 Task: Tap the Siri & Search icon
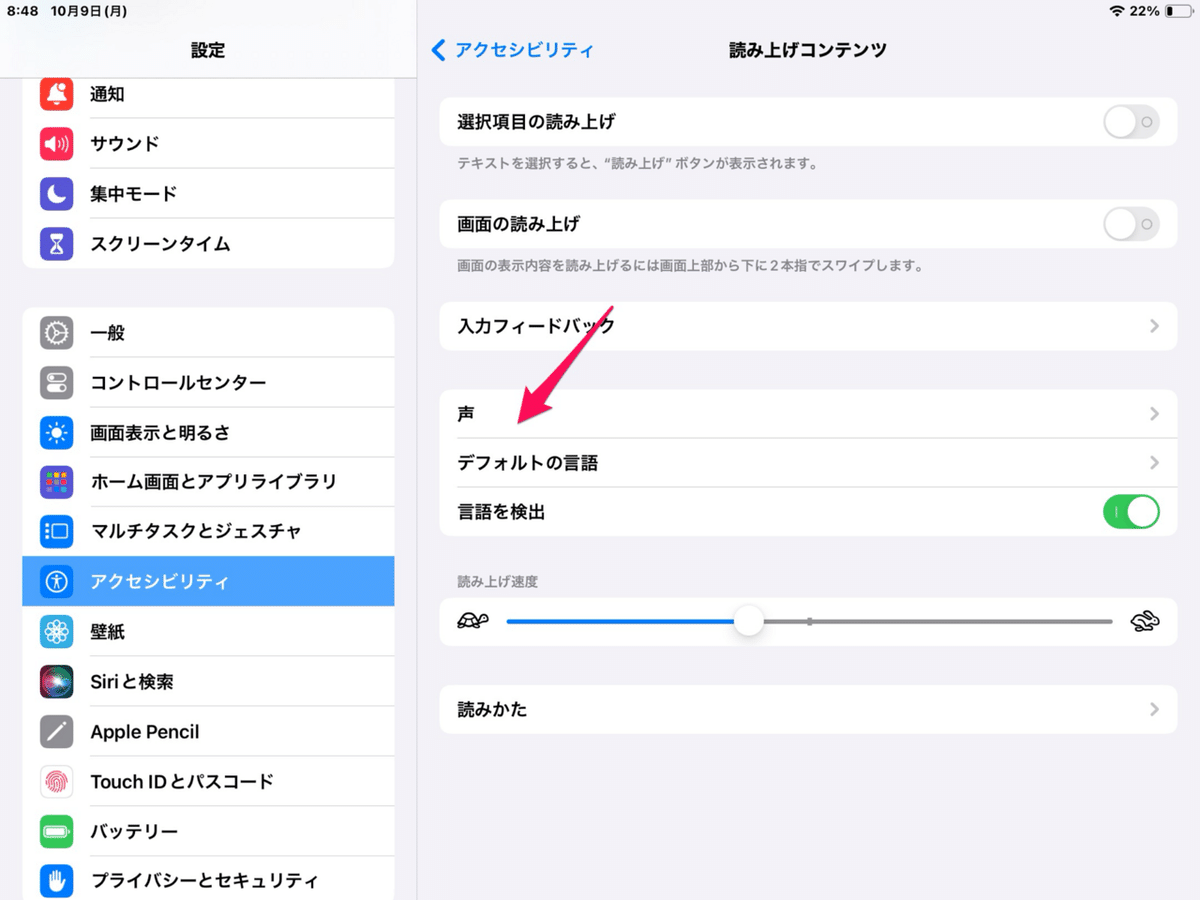57,682
